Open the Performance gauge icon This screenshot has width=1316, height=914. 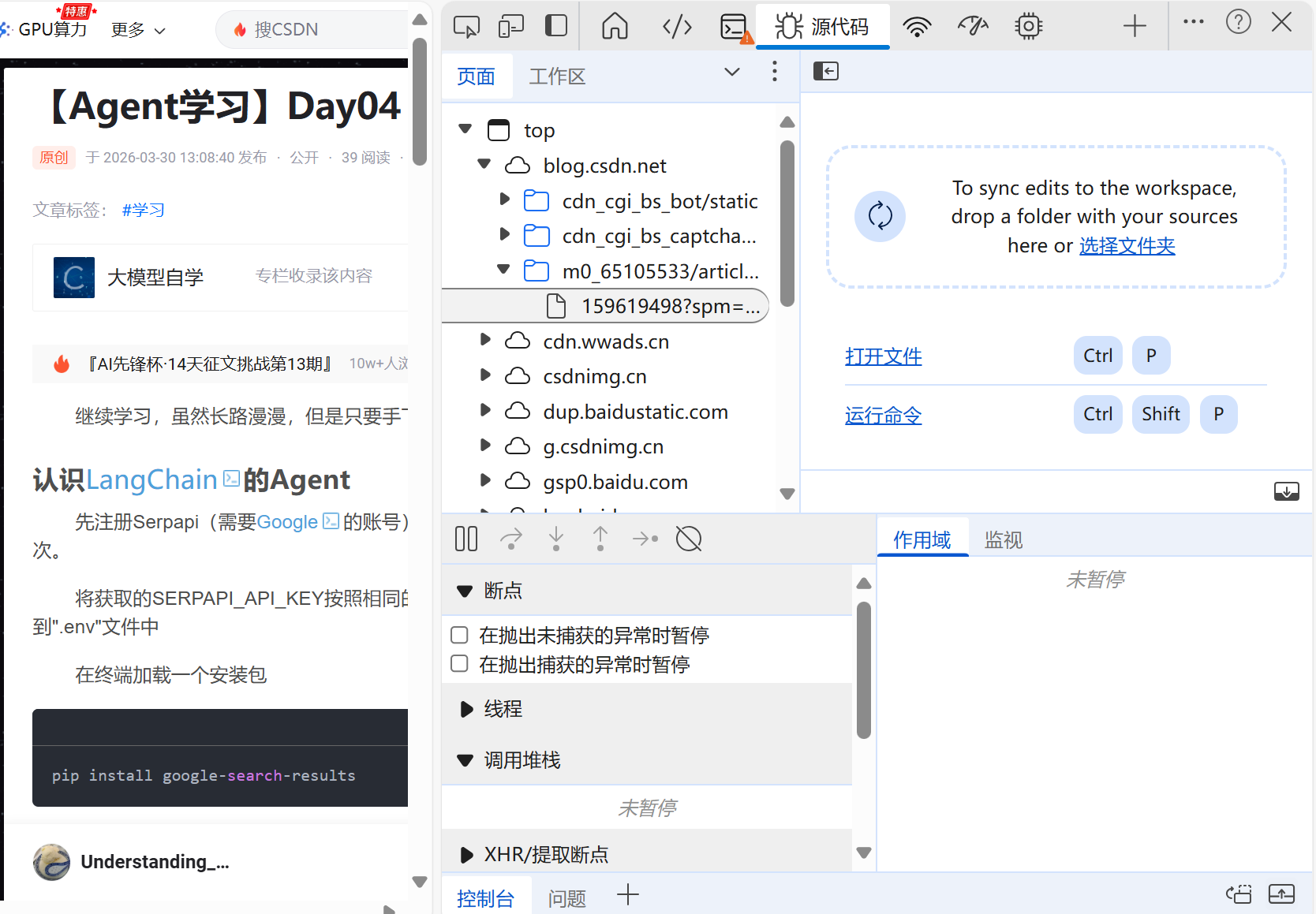tap(973, 27)
